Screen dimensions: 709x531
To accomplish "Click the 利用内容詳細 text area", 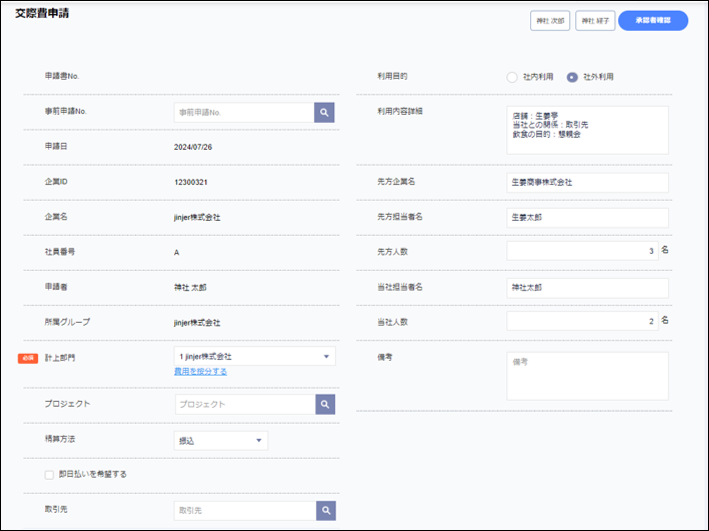I will [587, 130].
